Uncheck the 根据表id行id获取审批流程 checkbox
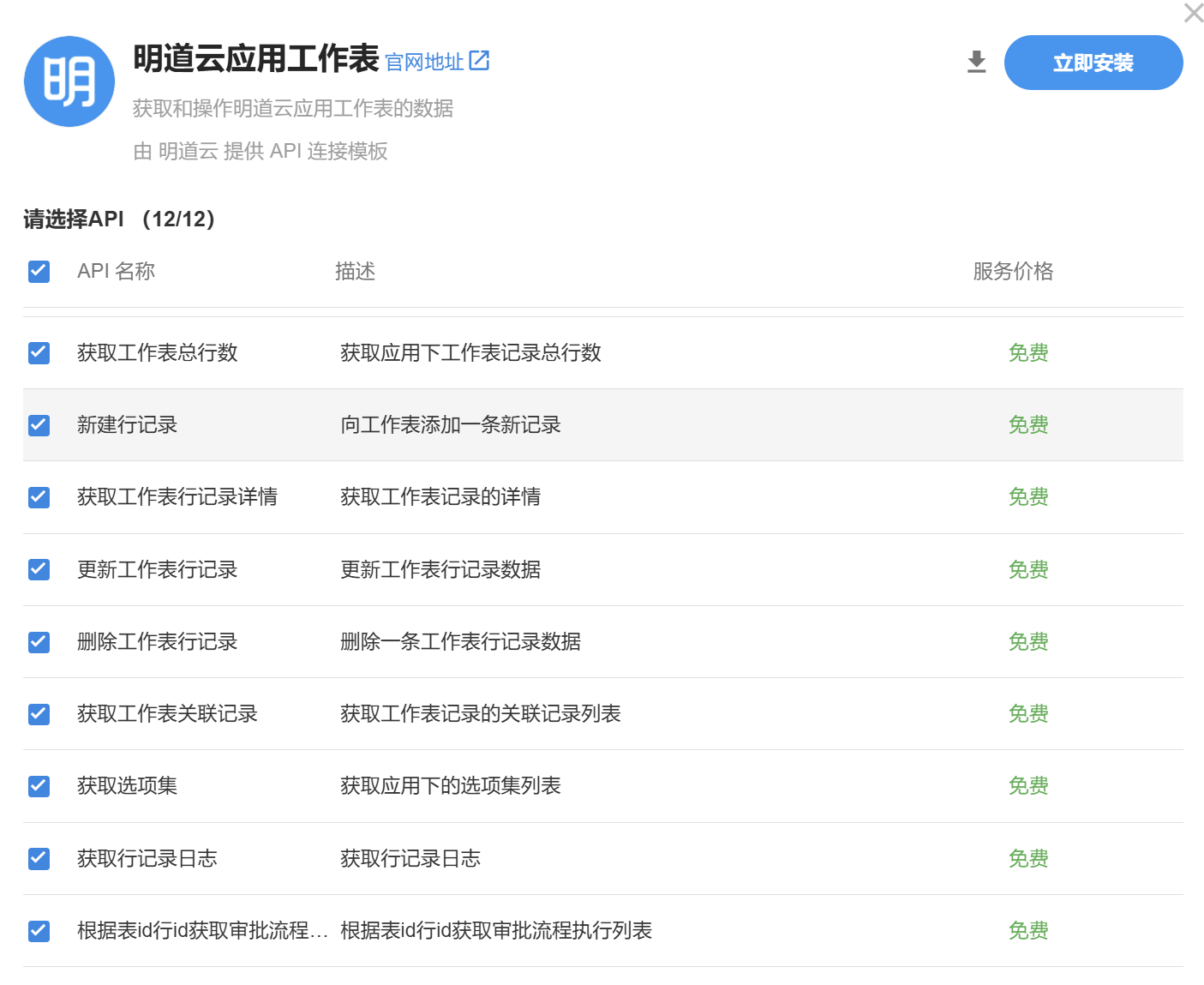The image size is (1204, 985). coord(39,930)
